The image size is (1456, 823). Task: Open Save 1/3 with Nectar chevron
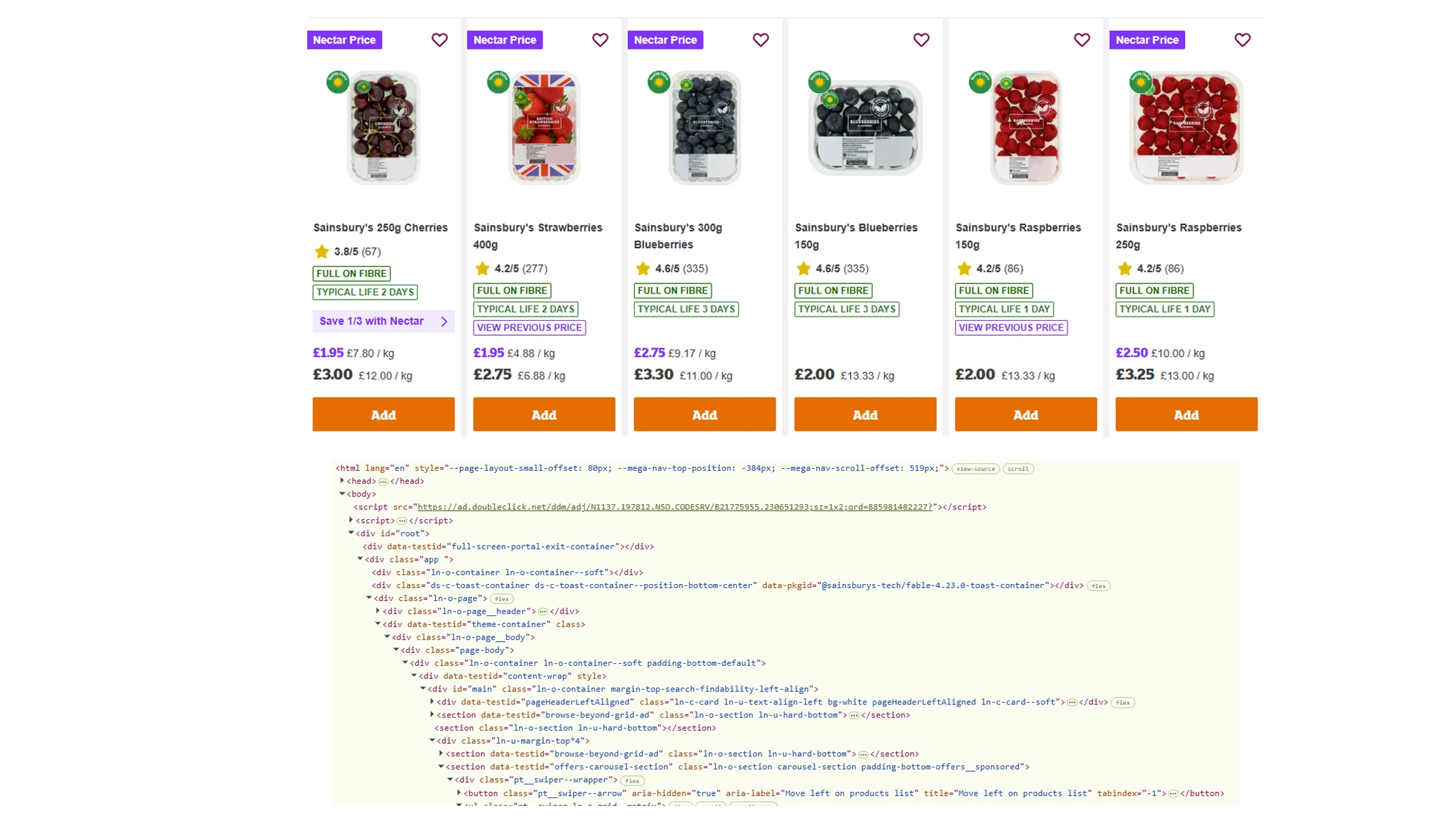(444, 321)
